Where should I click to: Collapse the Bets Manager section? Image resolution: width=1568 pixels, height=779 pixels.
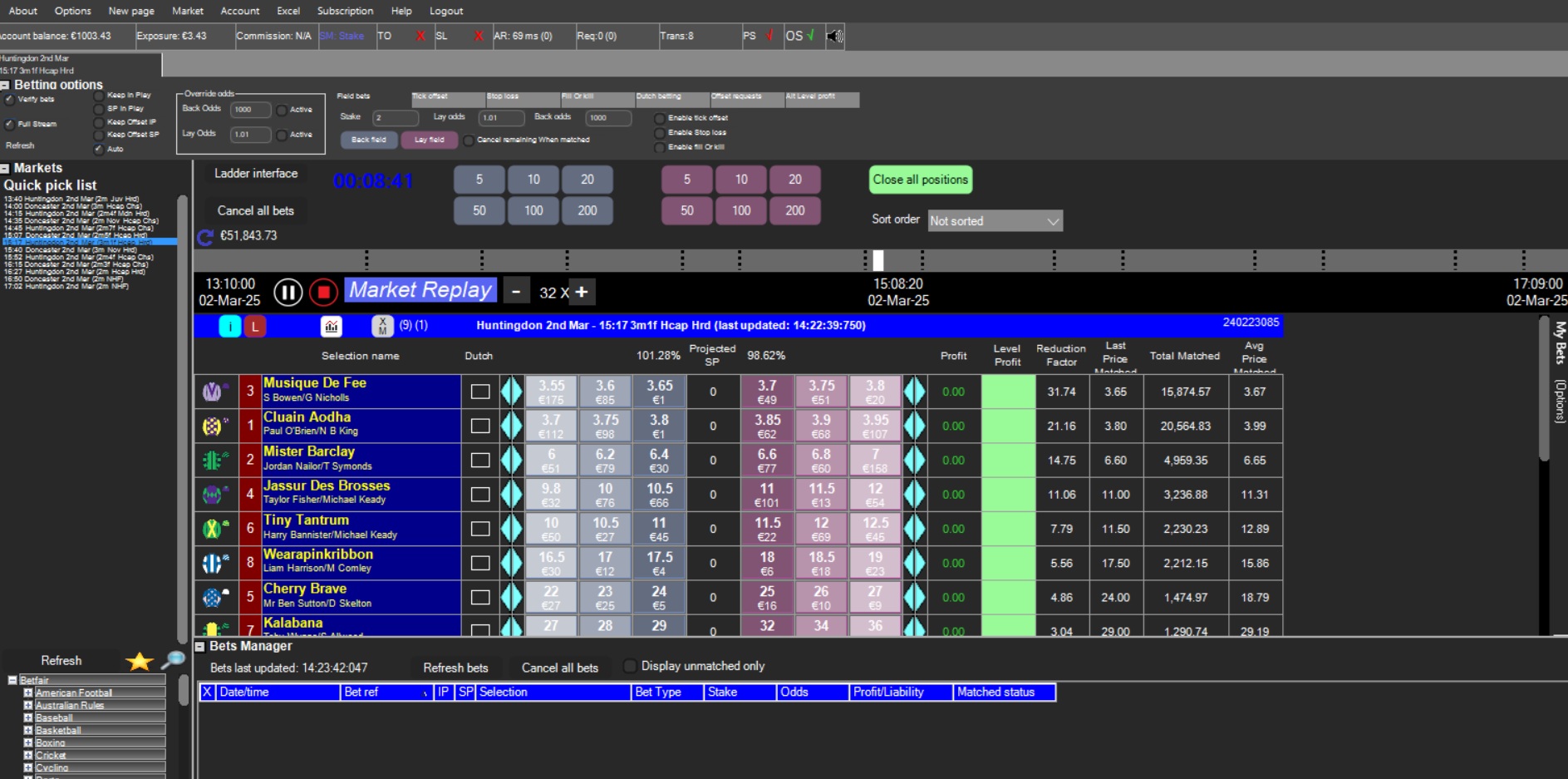[x=199, y=646]
